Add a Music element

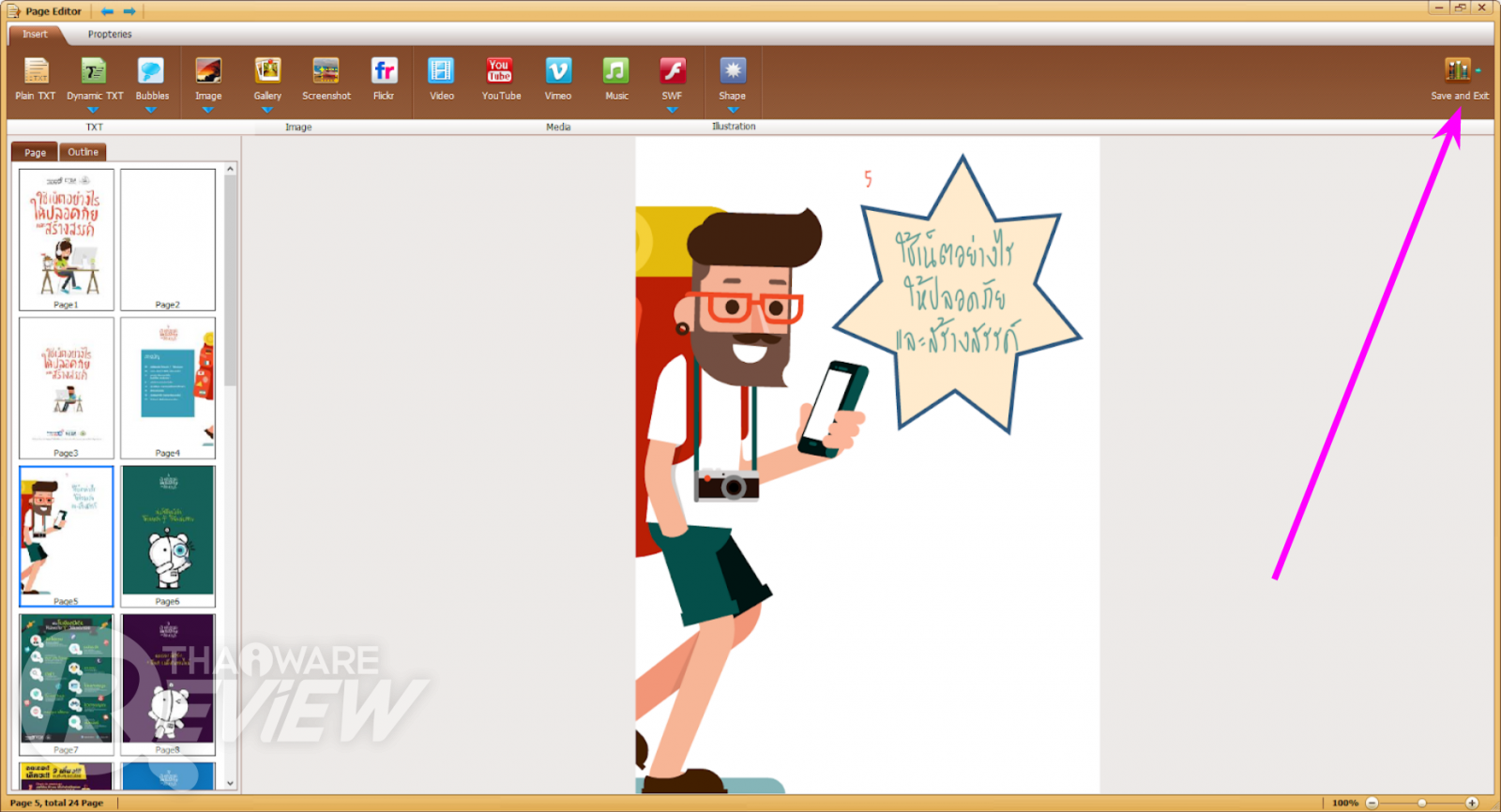point(616,79)
